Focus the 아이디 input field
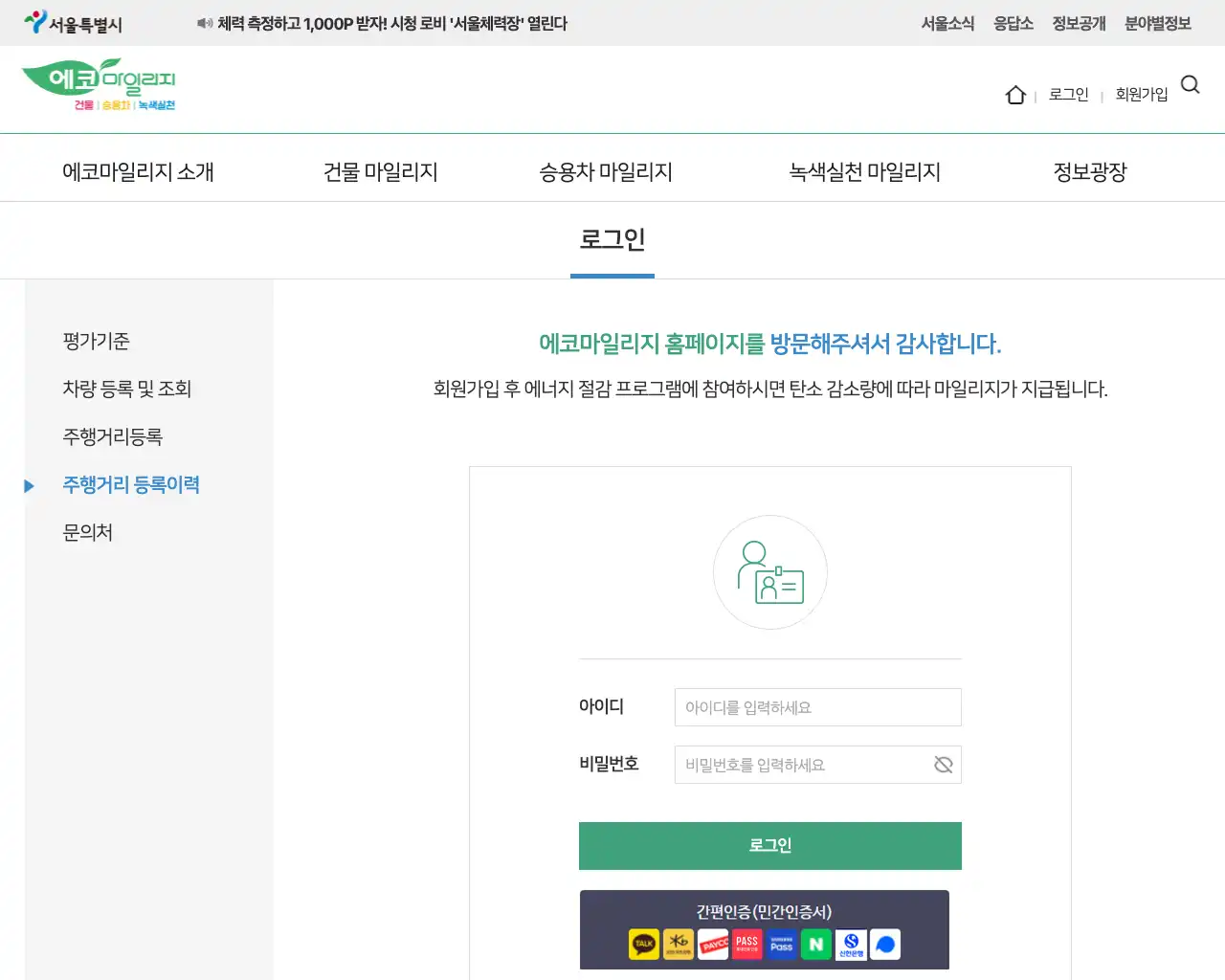1225x980 pixels. click(818, 707)
